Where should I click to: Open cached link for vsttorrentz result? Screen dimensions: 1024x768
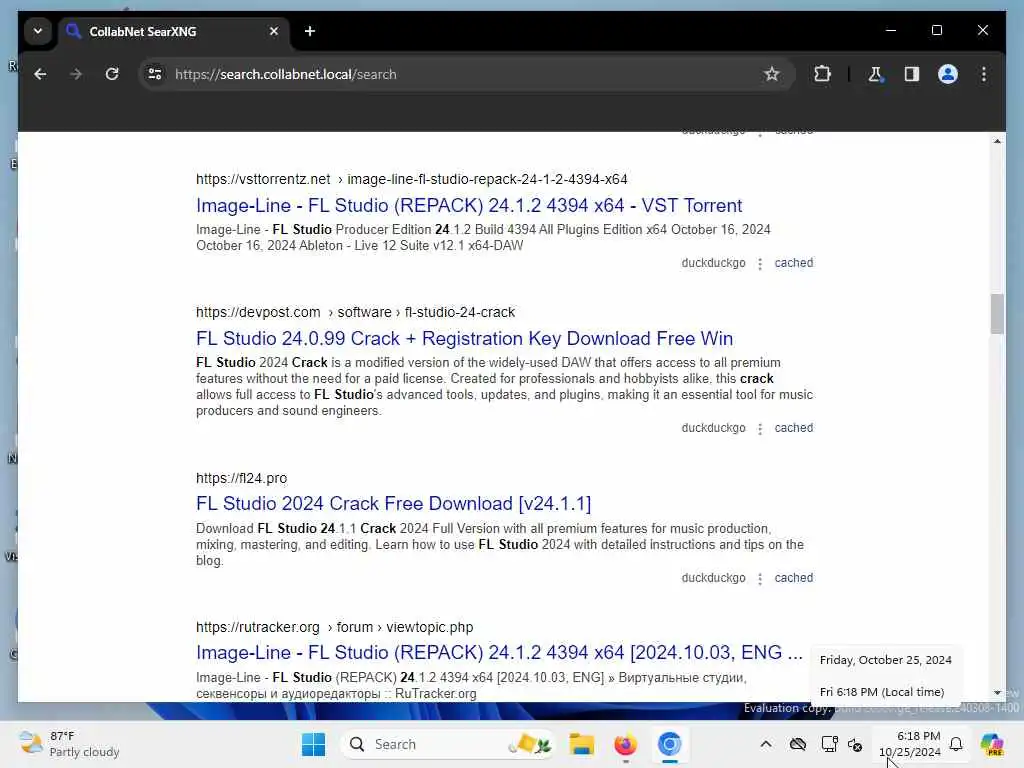click(793, 263)
